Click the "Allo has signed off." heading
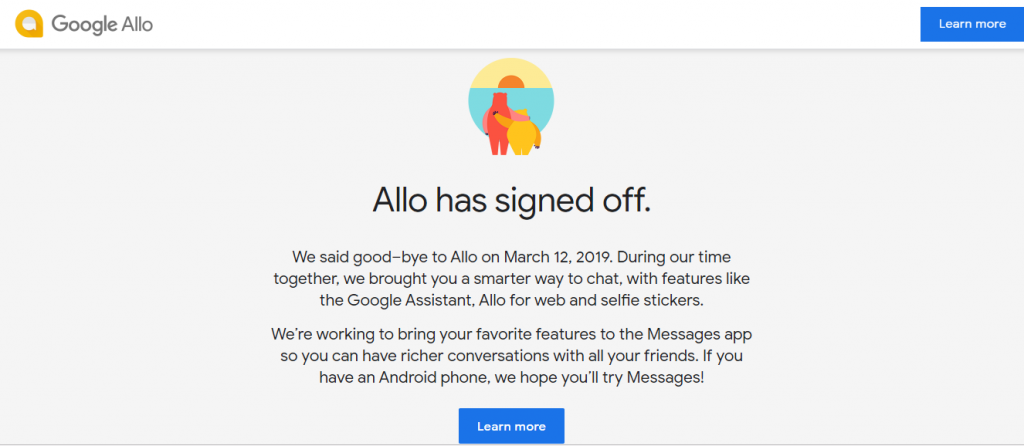This screenshot has height=446, width=1024. coord(511,200)
